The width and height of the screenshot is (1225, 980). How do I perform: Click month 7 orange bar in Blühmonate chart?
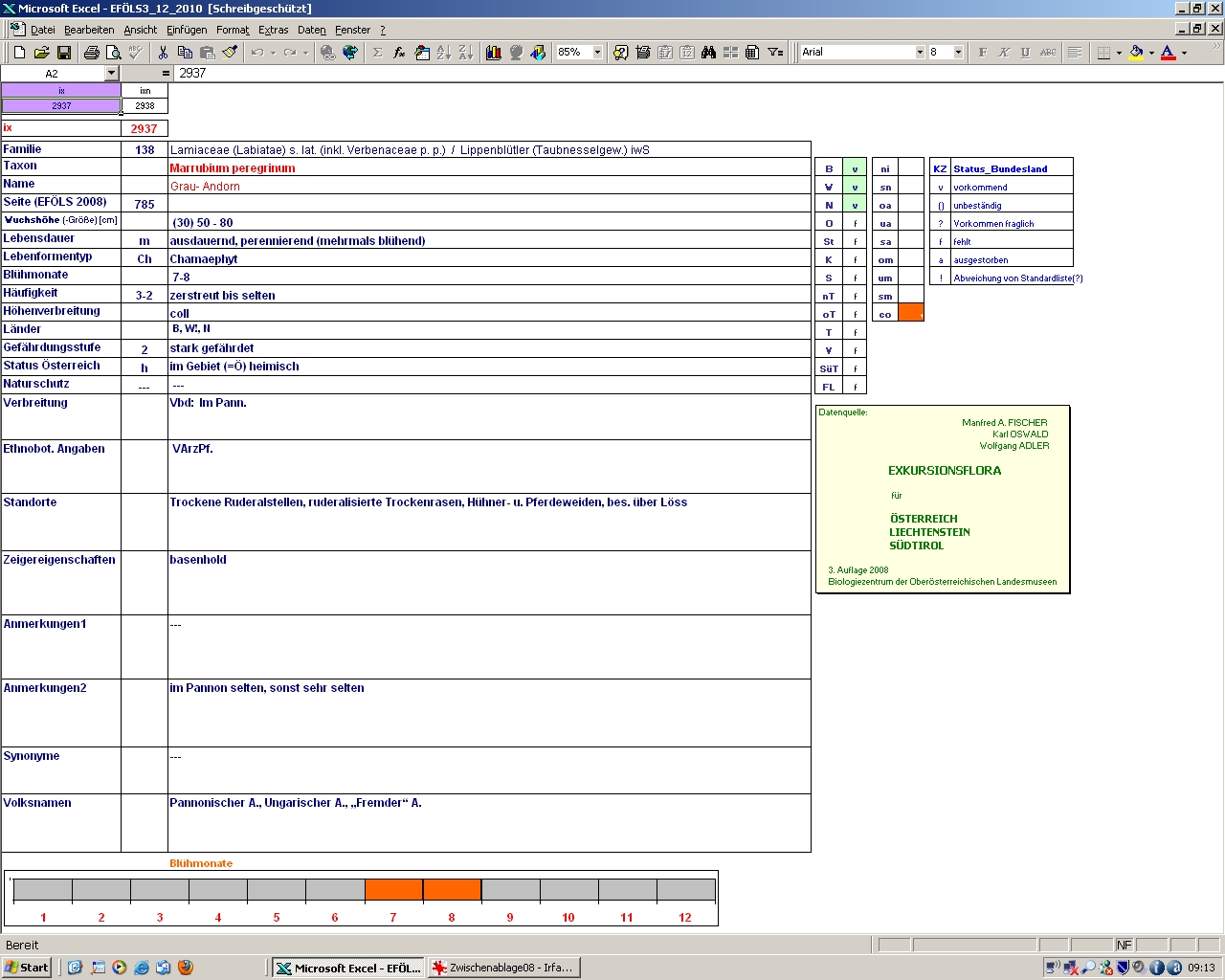tap(393, 890)
